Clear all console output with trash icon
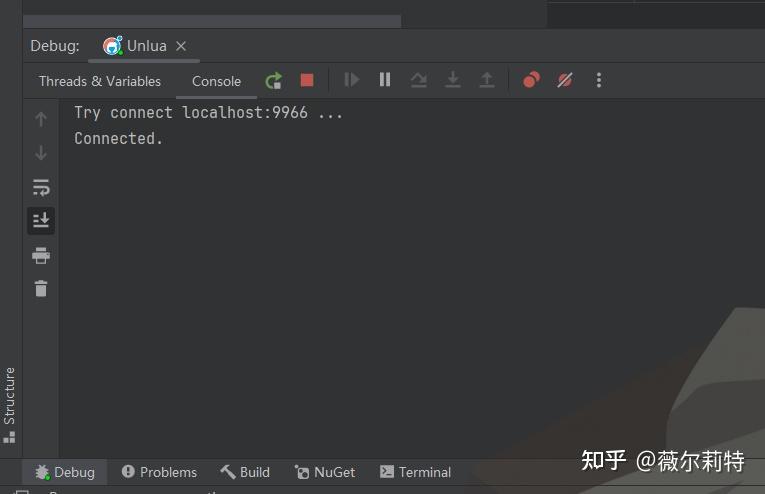This screenshot has height=494, width=765. (41, 289)
